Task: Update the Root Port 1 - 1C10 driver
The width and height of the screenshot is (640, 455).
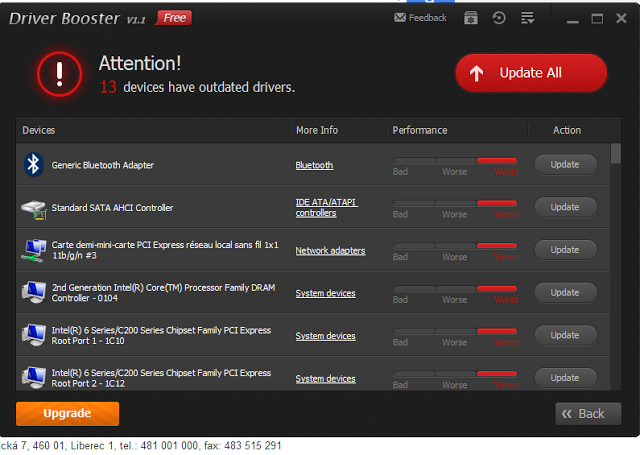Action: point(565,335)
